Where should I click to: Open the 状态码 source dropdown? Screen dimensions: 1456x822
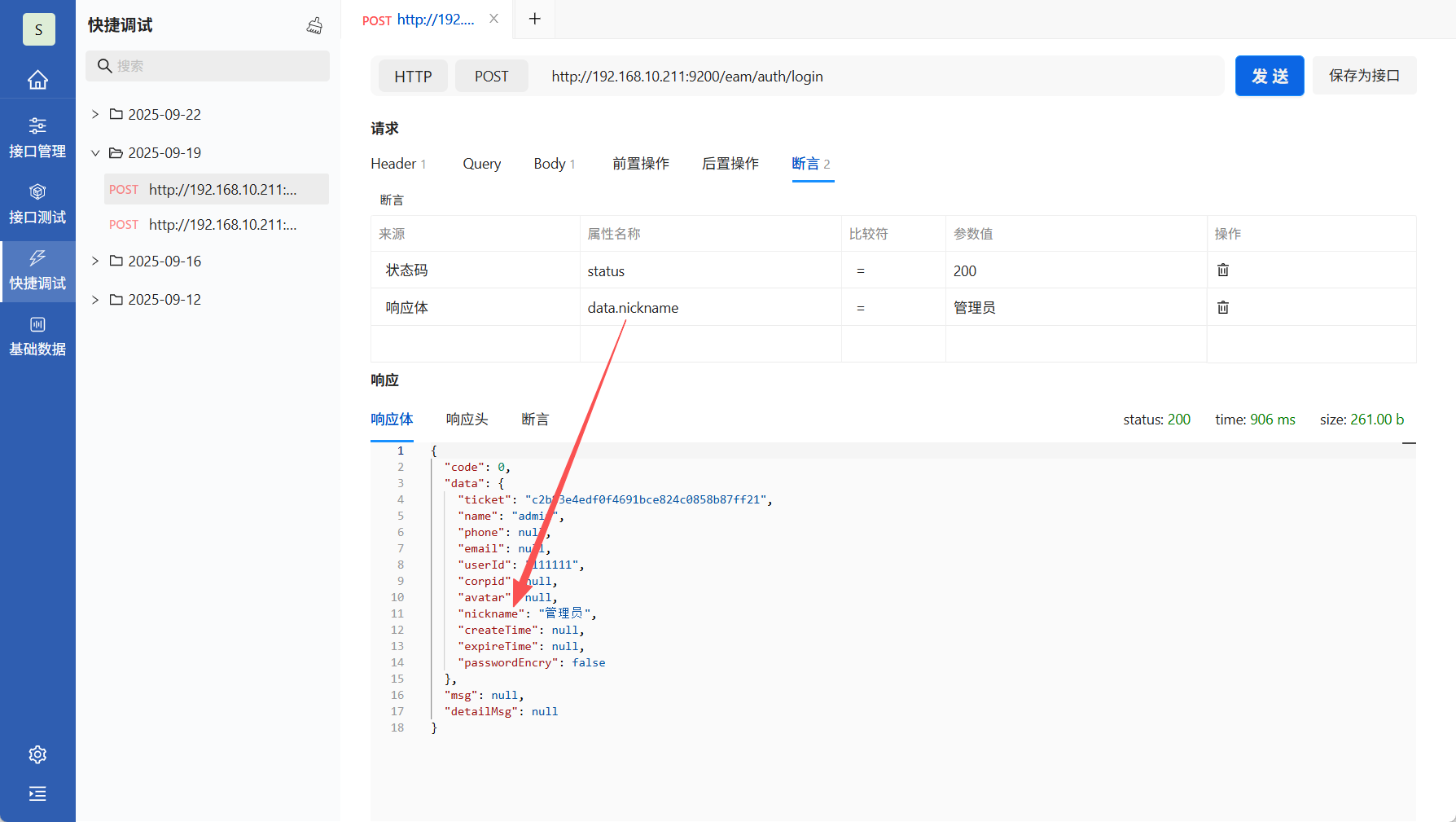[476, 270]
